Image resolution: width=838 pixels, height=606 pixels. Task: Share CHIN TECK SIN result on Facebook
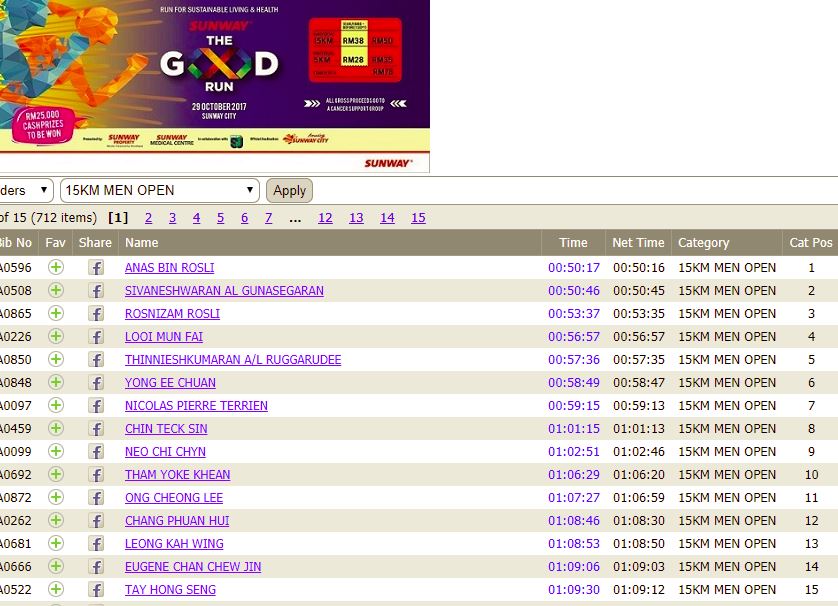tap(96, 429)
